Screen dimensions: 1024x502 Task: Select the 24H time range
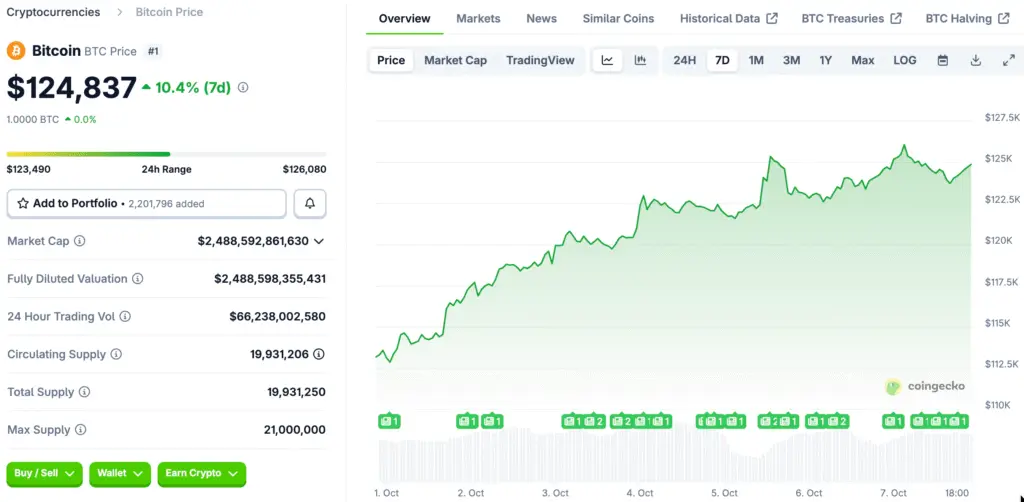pyautogui.click(x=684, y=60)
